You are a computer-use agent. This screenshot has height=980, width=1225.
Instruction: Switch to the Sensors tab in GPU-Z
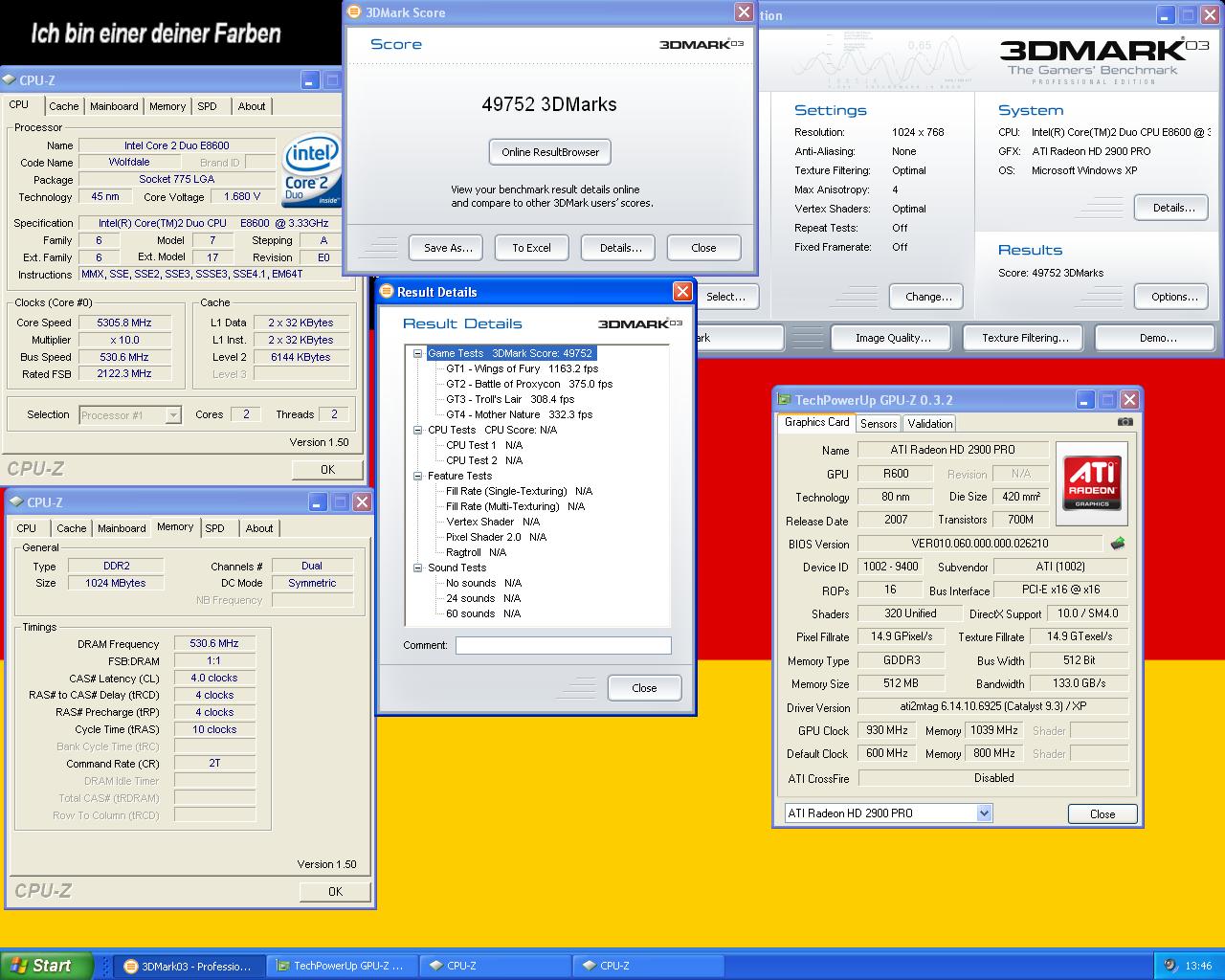pos(879,424)
